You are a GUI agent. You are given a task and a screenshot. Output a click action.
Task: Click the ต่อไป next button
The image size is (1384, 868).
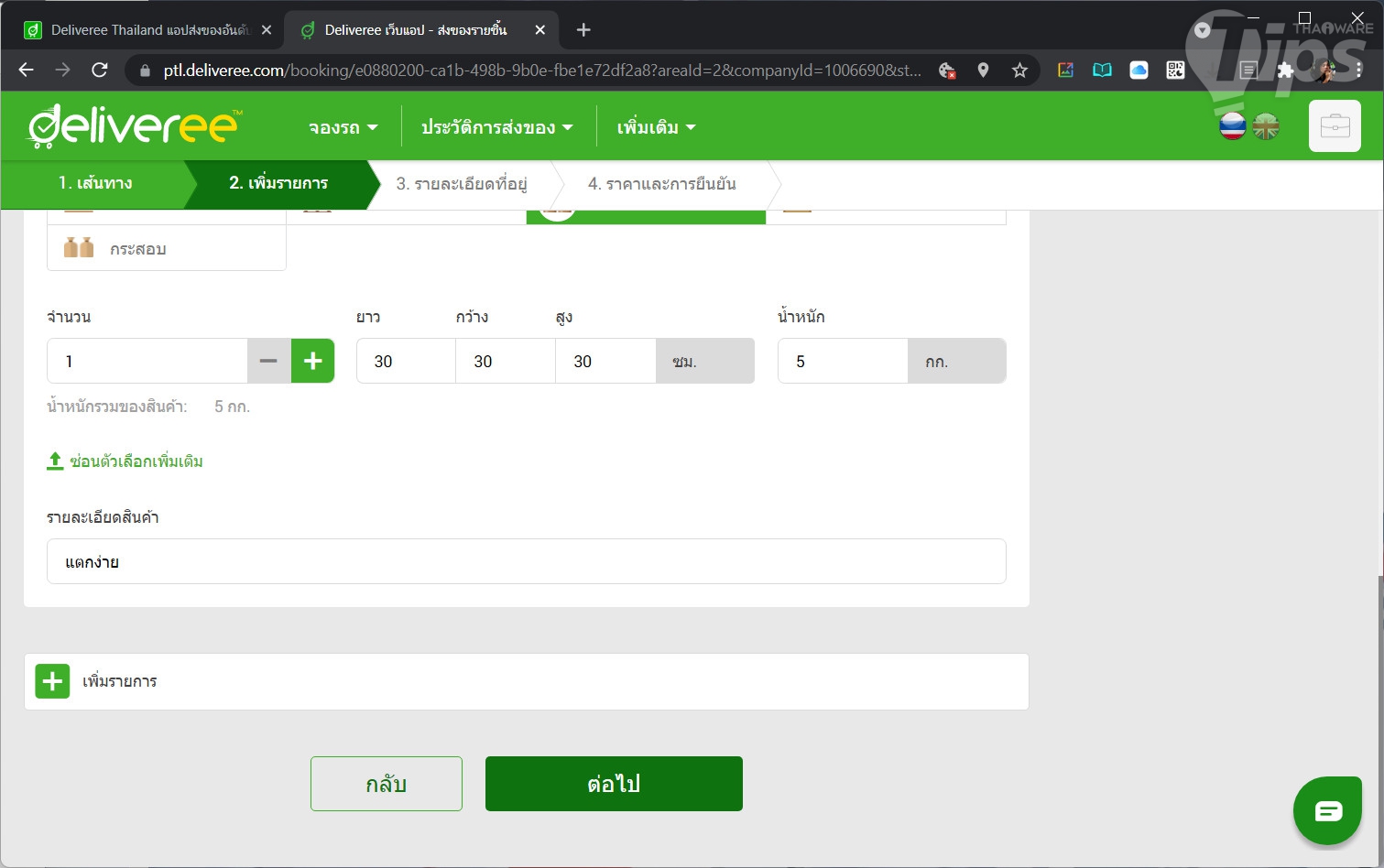pyautogui.click(x=614, y=784)
